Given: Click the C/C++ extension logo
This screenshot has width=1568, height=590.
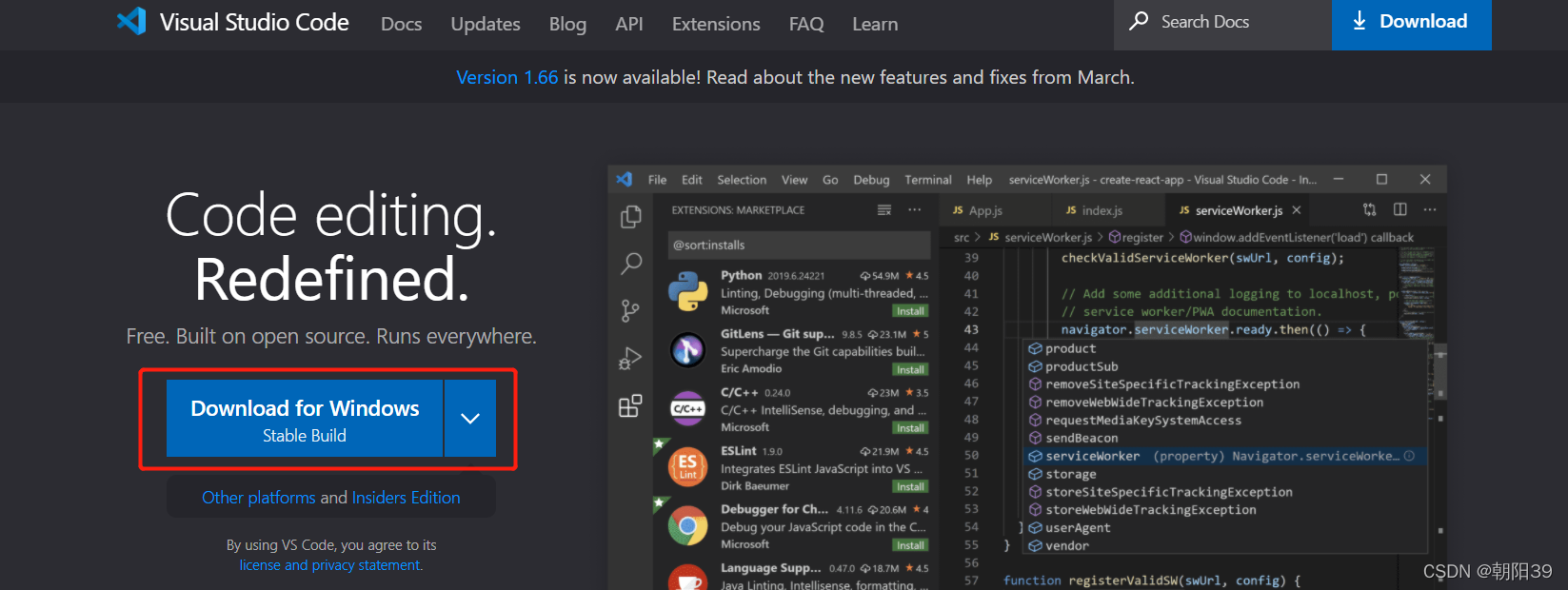Looking at the screenshot, I should [687, 409].
